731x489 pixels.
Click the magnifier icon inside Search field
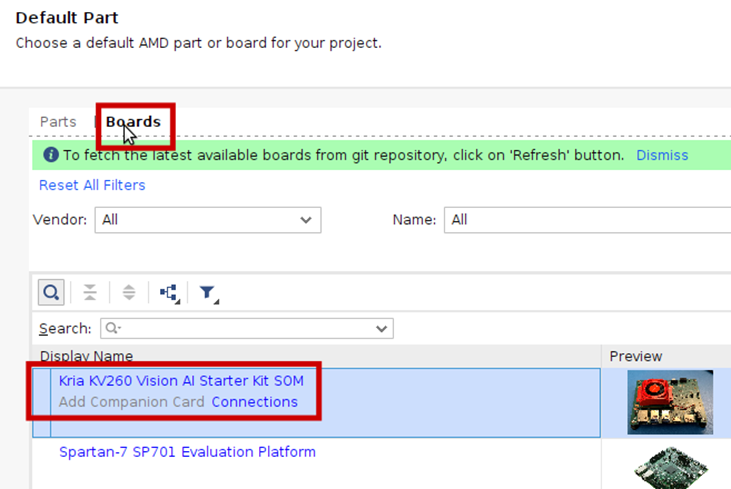pos(113,328)
